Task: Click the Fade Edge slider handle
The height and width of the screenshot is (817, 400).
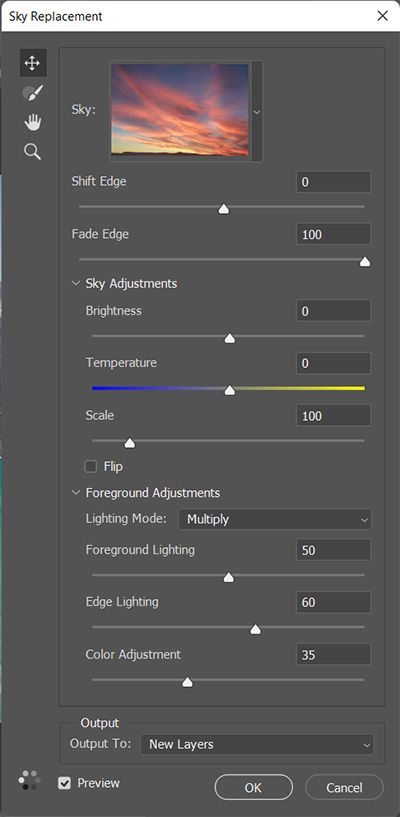Action: pos(365,261)
